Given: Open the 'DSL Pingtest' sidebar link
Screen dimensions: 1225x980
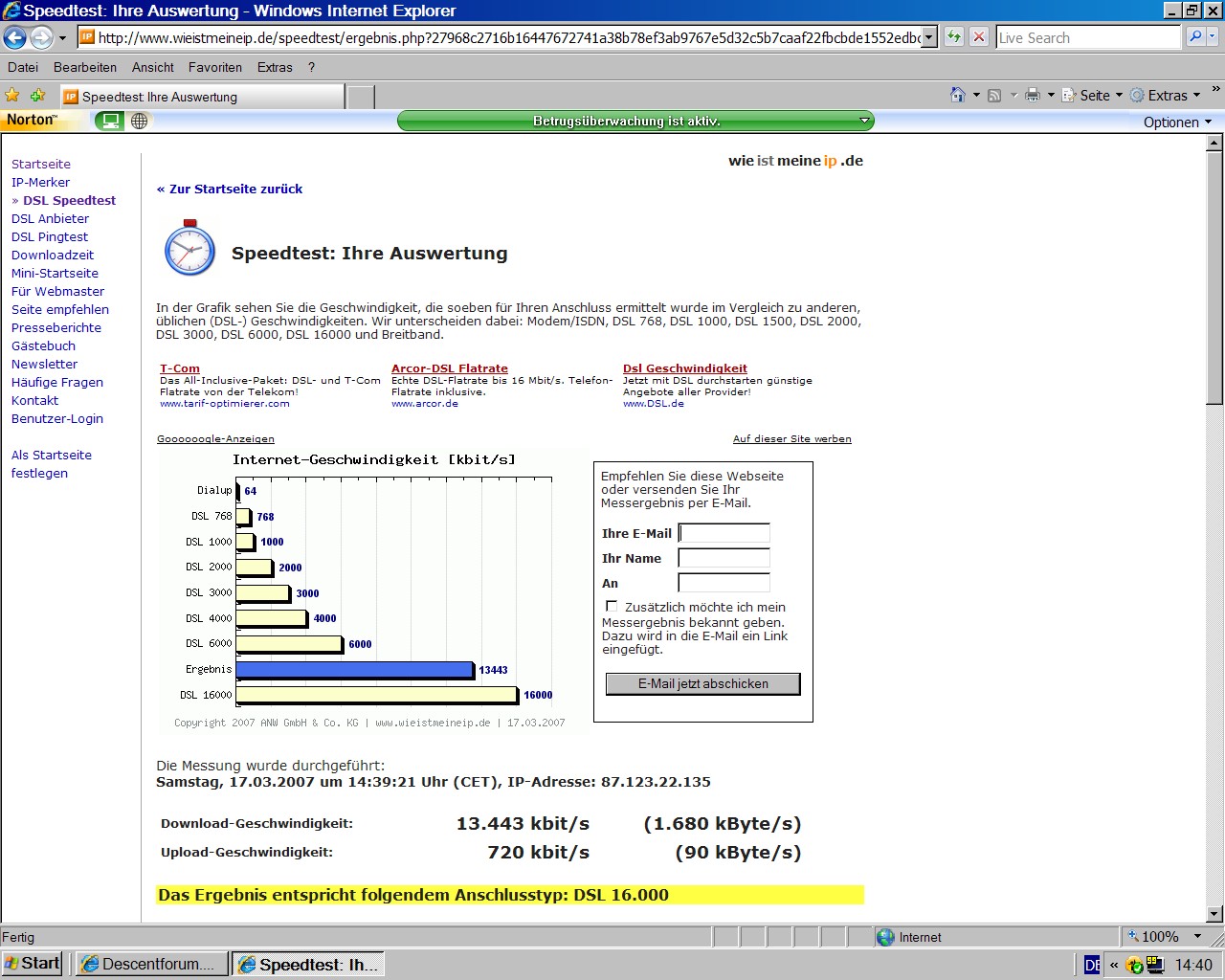Looking at the screenshot, I should coord(50,236).
